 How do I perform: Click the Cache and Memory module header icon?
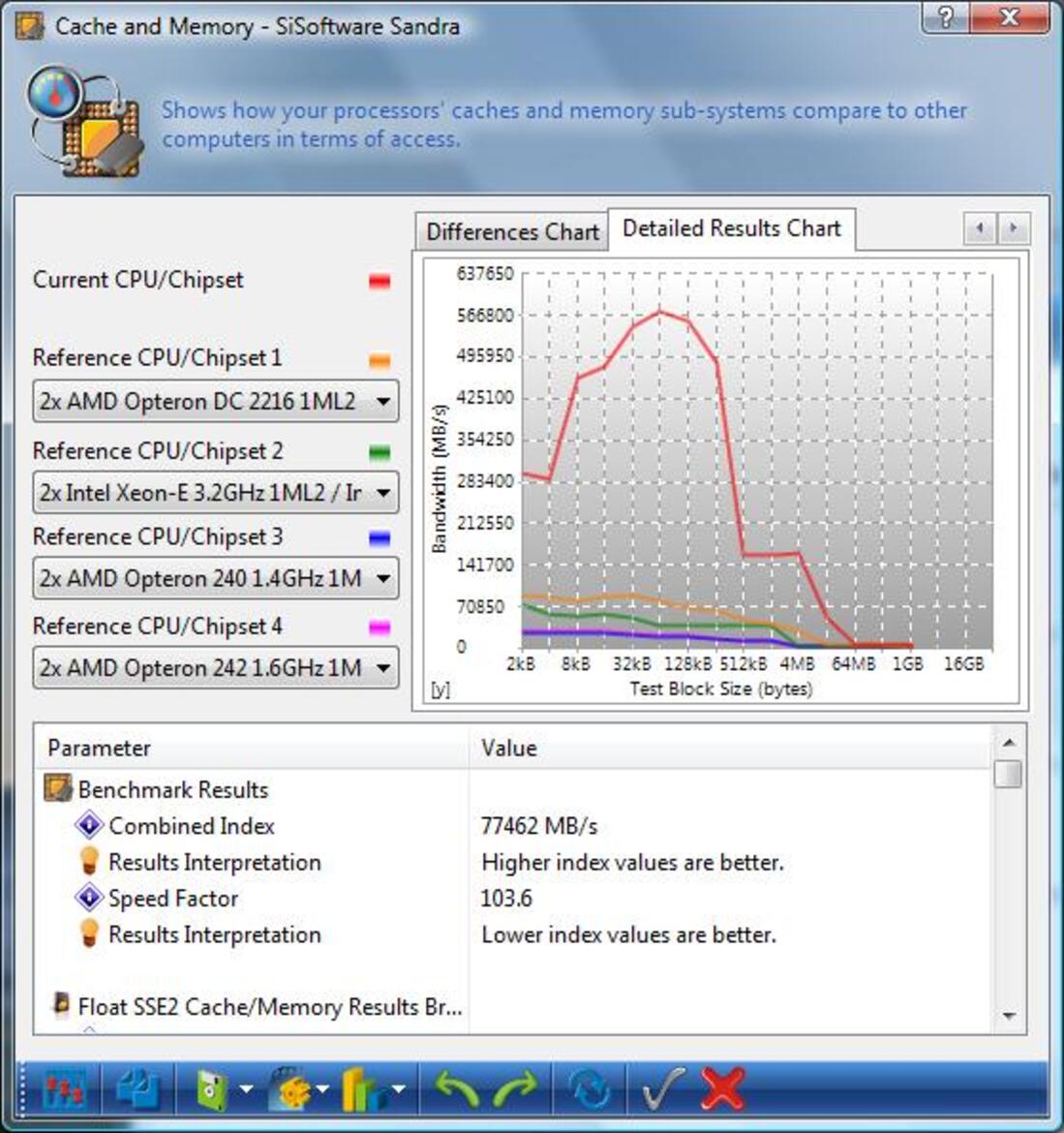coord(85,123)
